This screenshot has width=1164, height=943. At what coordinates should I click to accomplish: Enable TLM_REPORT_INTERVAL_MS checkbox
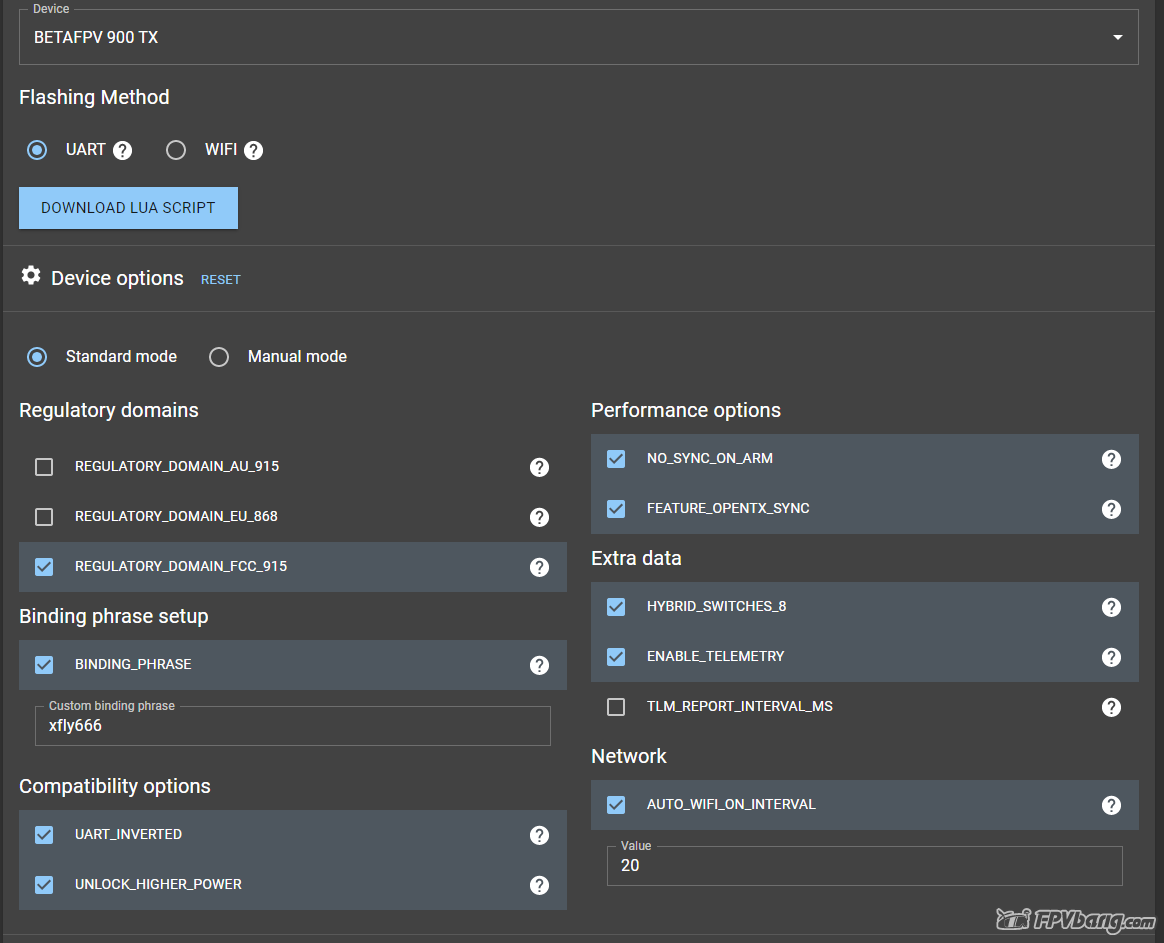tap(615, 707)
